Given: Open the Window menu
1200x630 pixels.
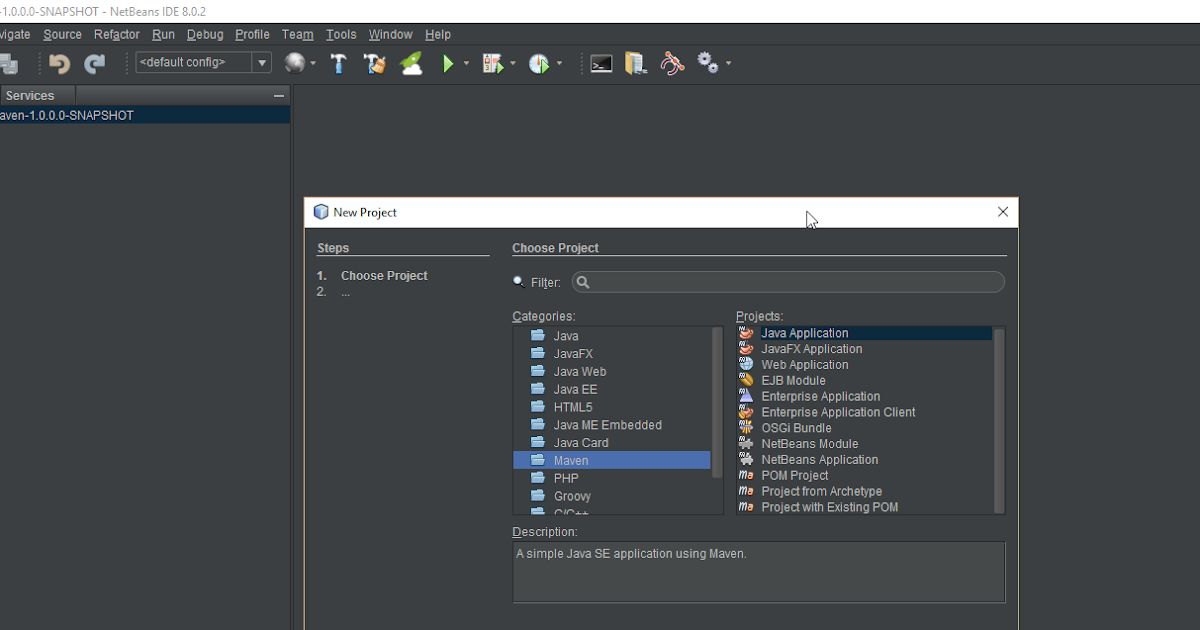Looking at the screenshot, I should pos(390,34).
